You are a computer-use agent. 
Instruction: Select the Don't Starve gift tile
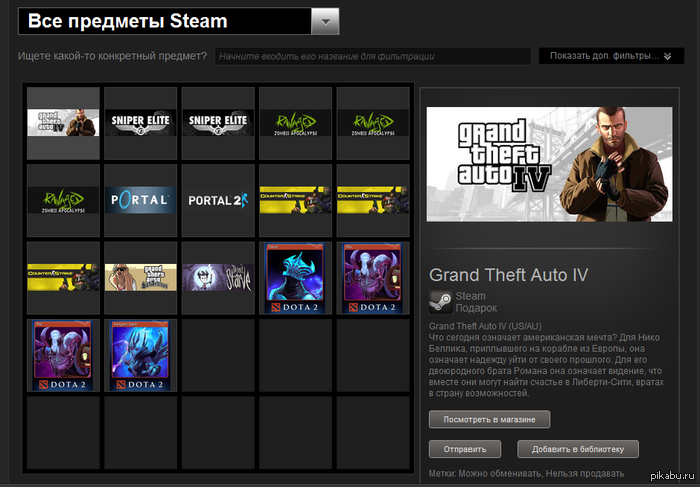pyautogui.click(x=218, y=278)
